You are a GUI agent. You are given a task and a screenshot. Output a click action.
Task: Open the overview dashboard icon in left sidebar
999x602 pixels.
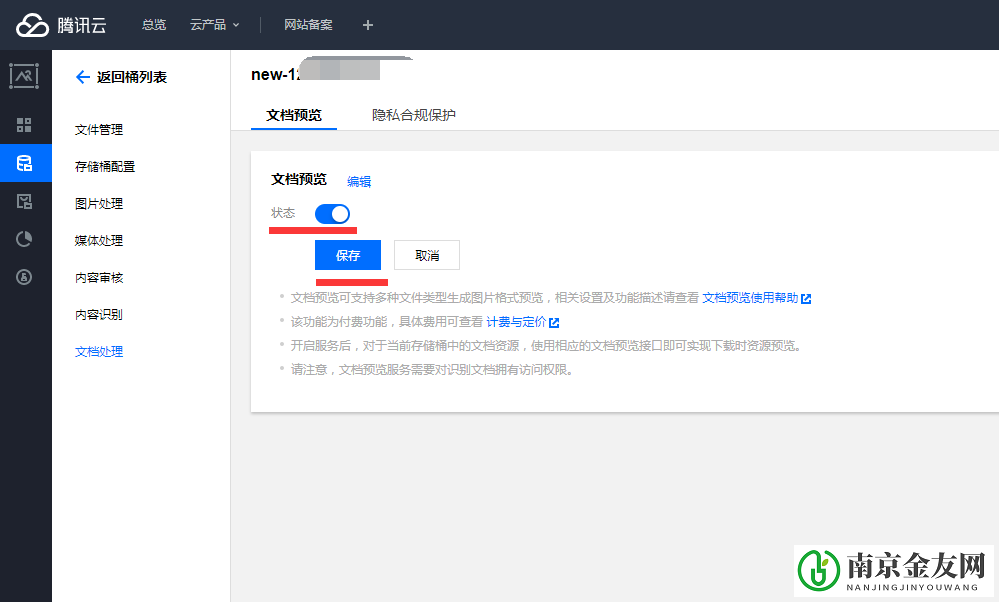click(24, 125)
